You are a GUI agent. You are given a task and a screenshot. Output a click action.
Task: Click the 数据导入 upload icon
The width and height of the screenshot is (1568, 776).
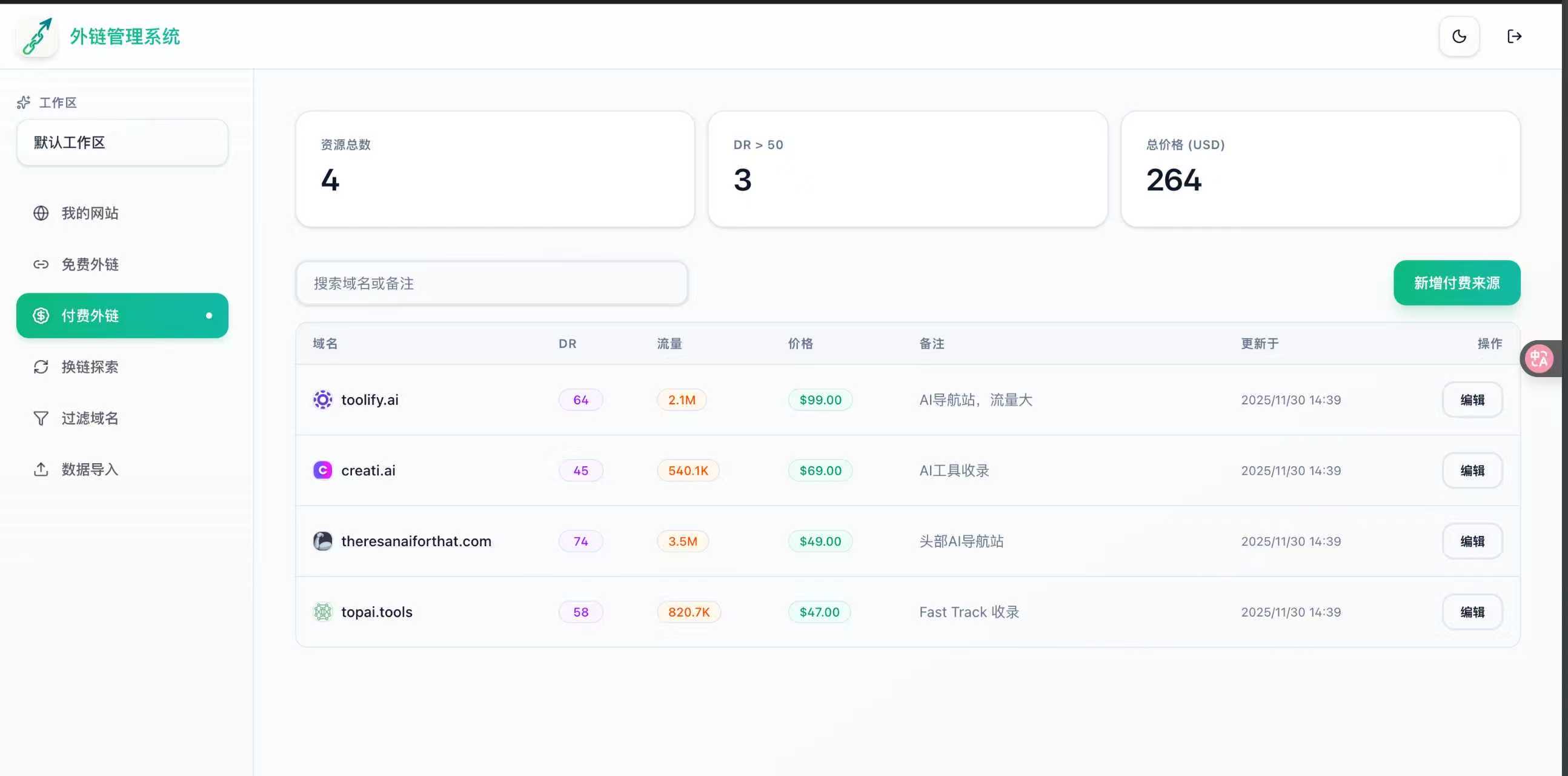point(41,470)
